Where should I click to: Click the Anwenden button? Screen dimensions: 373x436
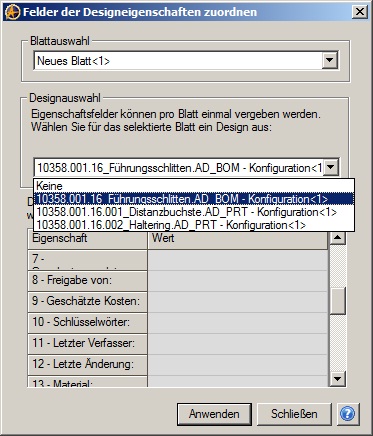[x=214, y=414]
